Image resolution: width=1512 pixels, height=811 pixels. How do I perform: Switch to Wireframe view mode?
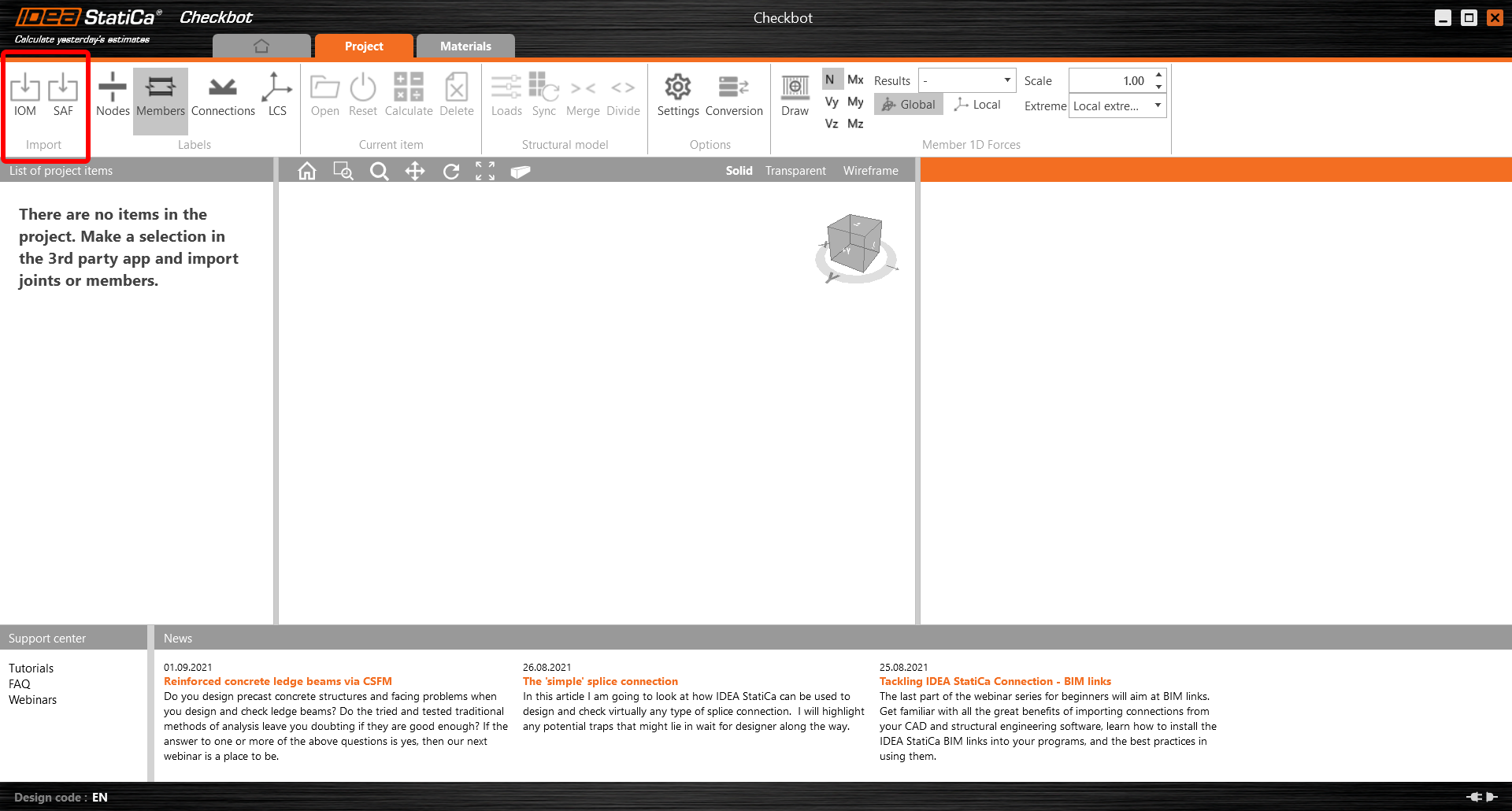click(x=870, y=171)
